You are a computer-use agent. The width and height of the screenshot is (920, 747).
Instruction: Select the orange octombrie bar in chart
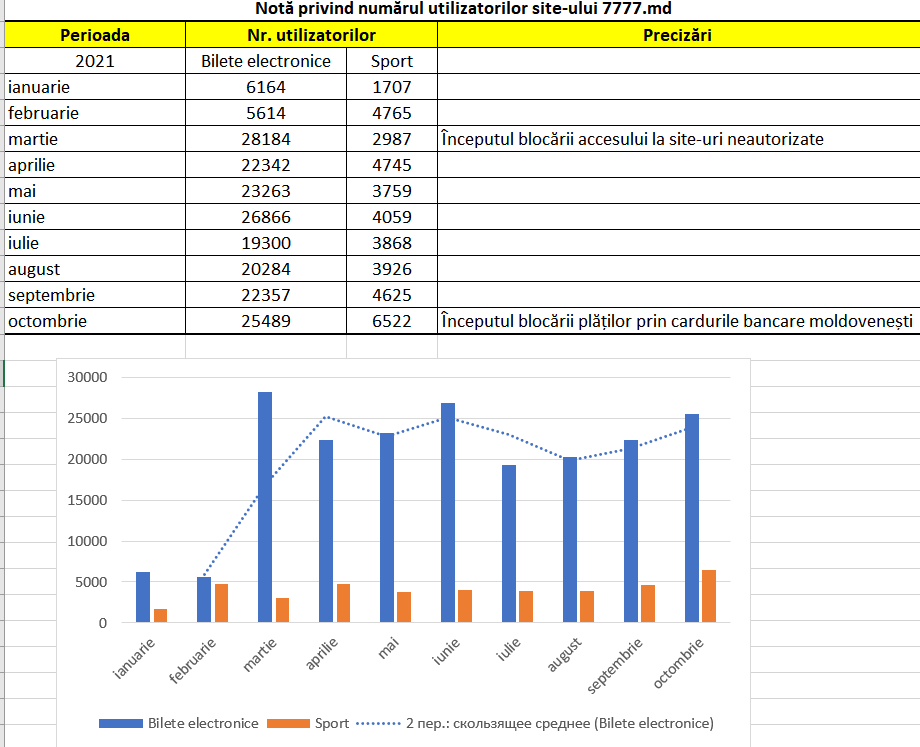click(710, 597)
